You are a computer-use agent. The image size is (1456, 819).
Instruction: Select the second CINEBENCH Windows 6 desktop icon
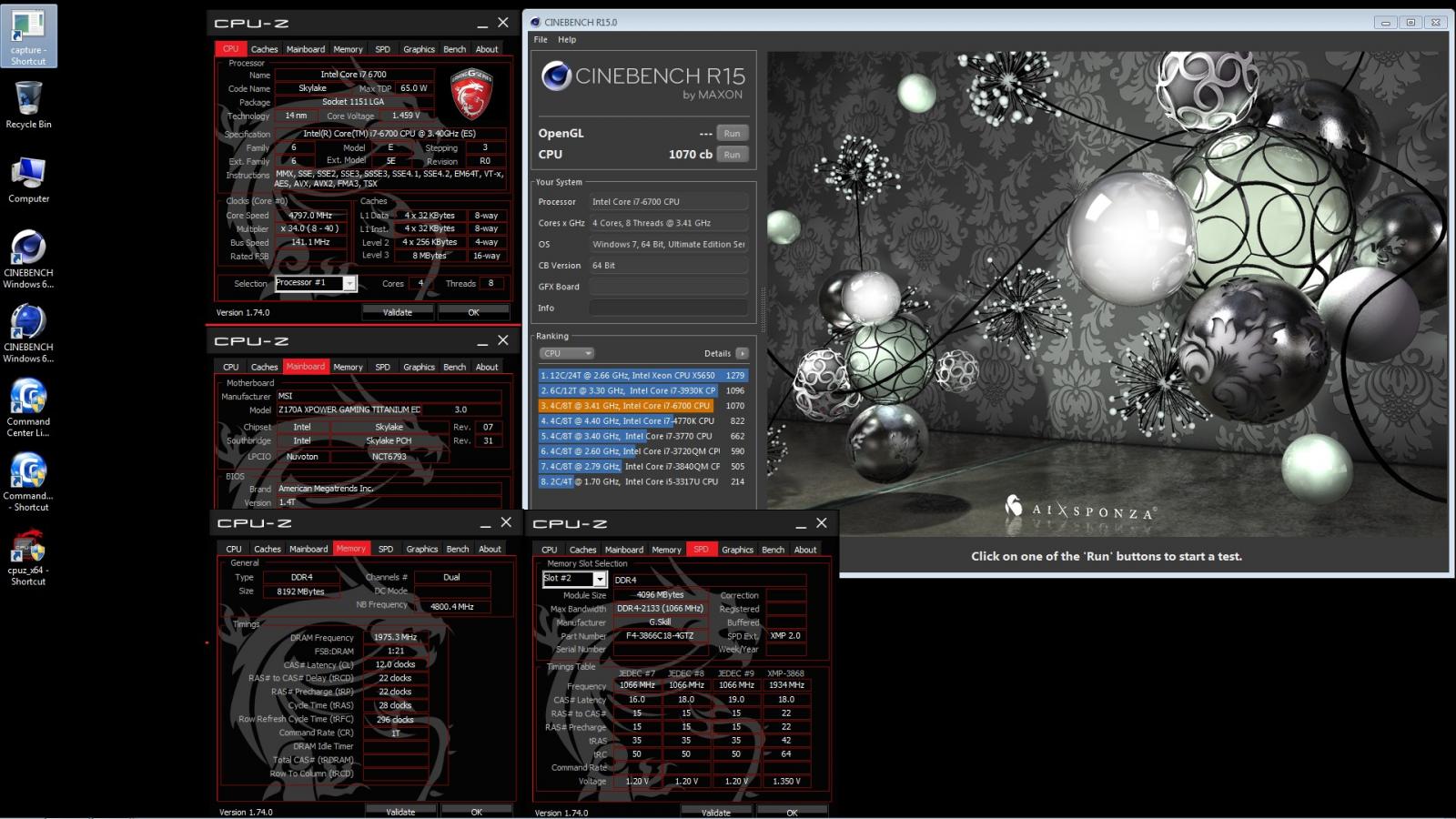[x=28, y=333]
